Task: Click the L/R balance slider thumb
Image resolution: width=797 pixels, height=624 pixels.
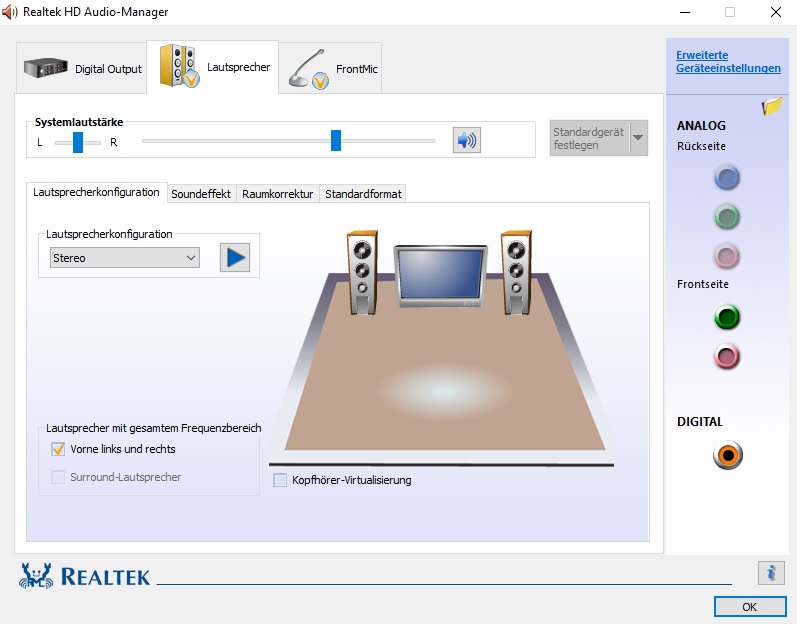Action: point(78,142)
